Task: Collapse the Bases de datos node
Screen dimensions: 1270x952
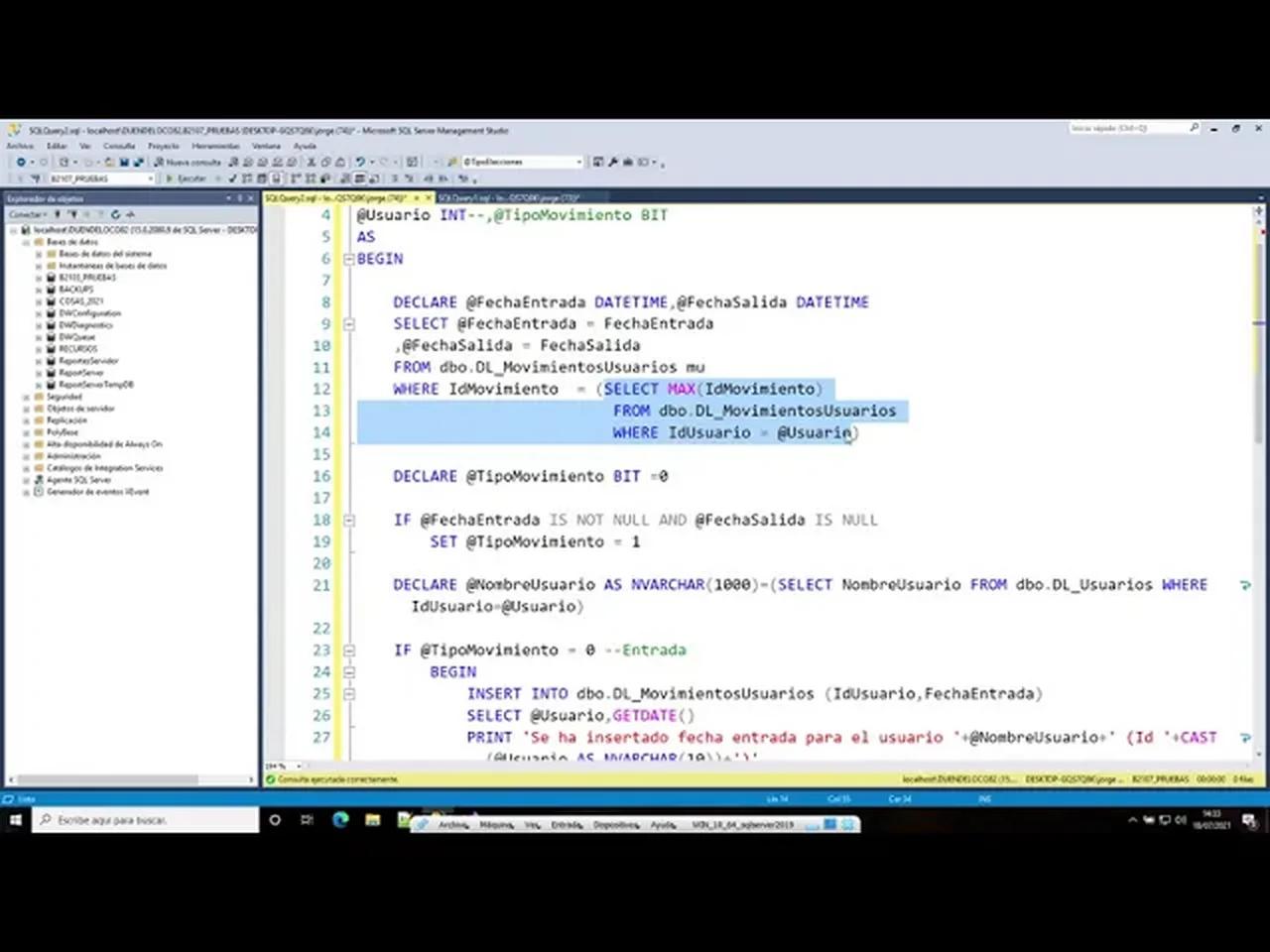Action: pos(24,242)
